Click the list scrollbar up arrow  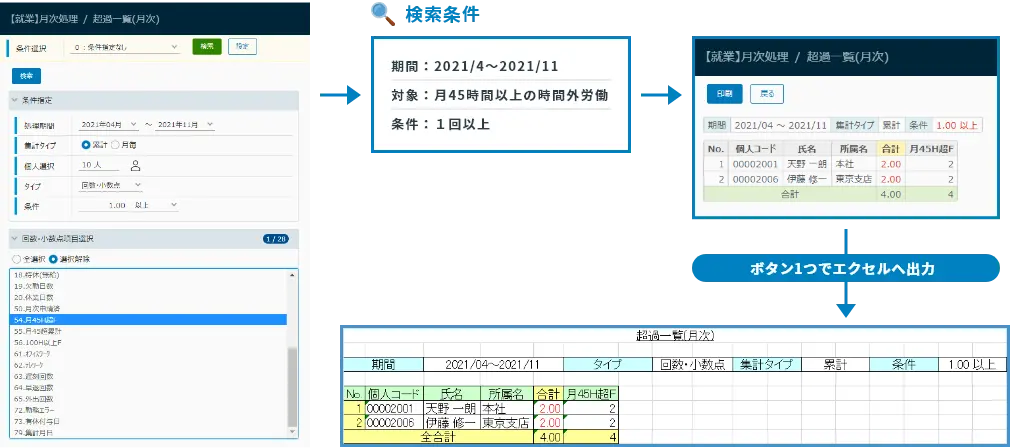293,275
